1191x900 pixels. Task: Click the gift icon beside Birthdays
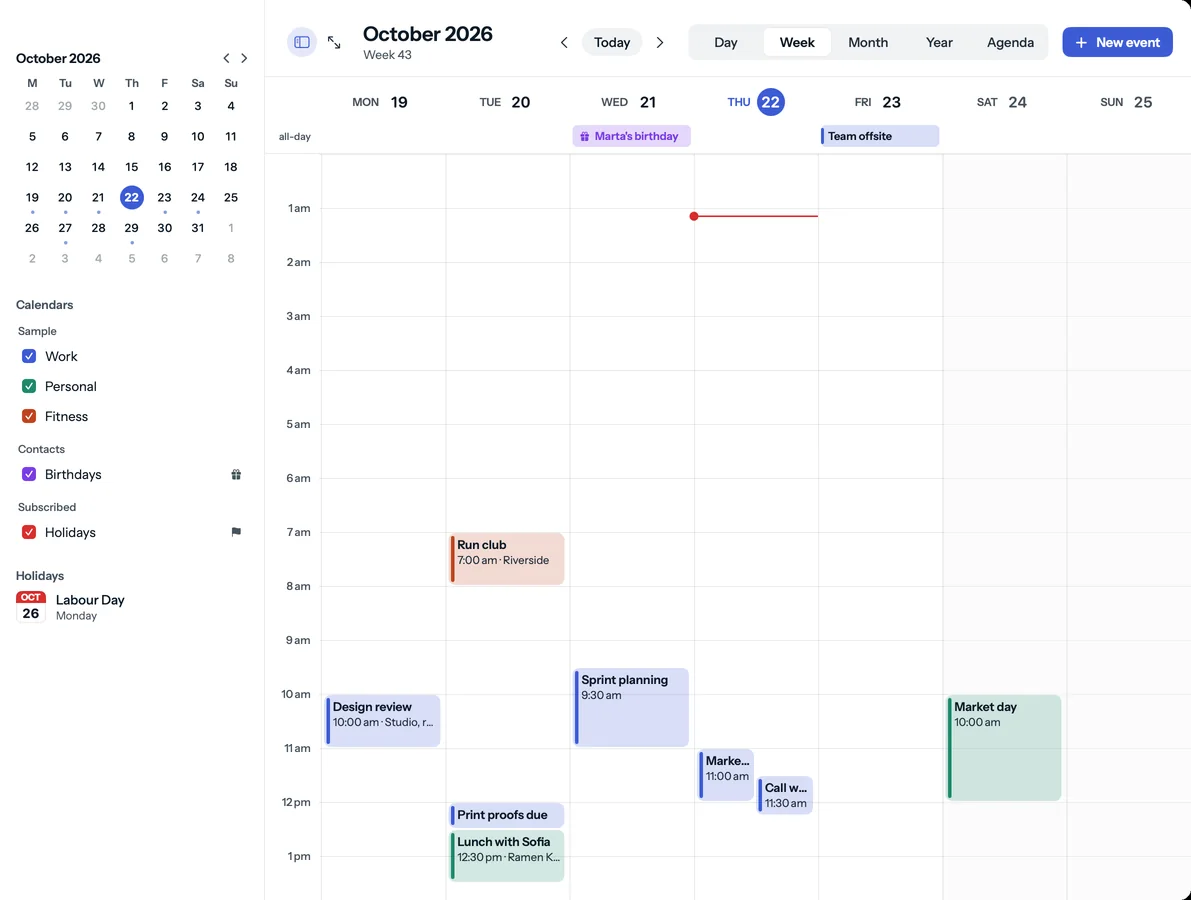pyautogui.click(x=236, y=475)
